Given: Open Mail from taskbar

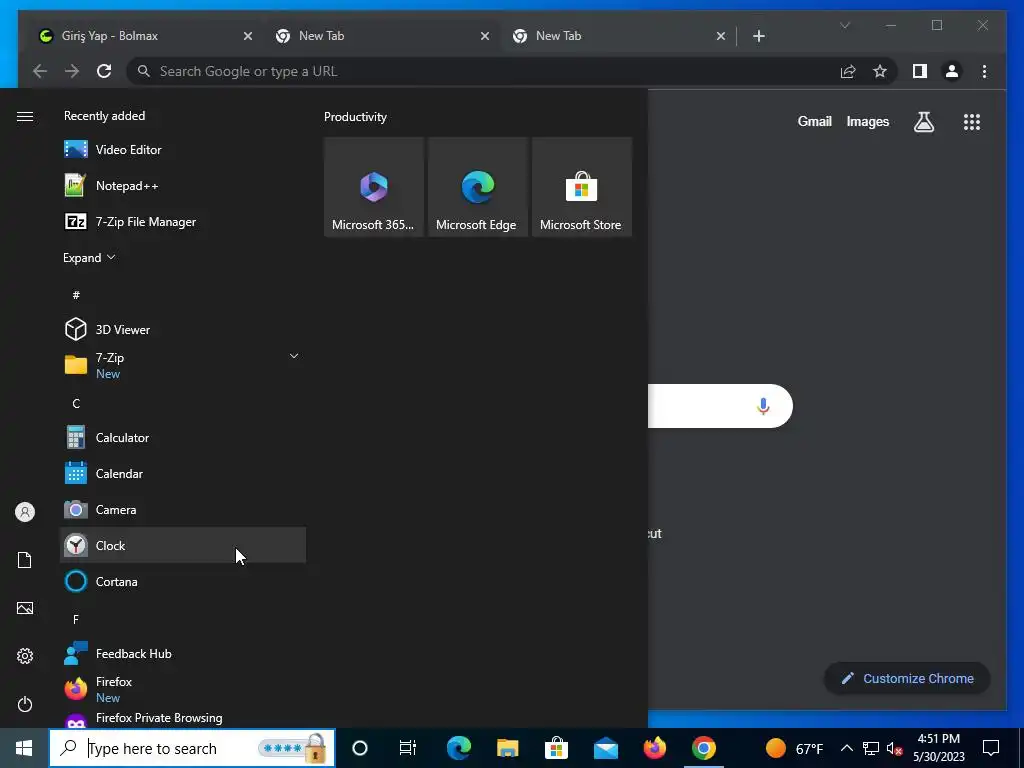Looking at the screenshot, I should click(x=605, y=748).
